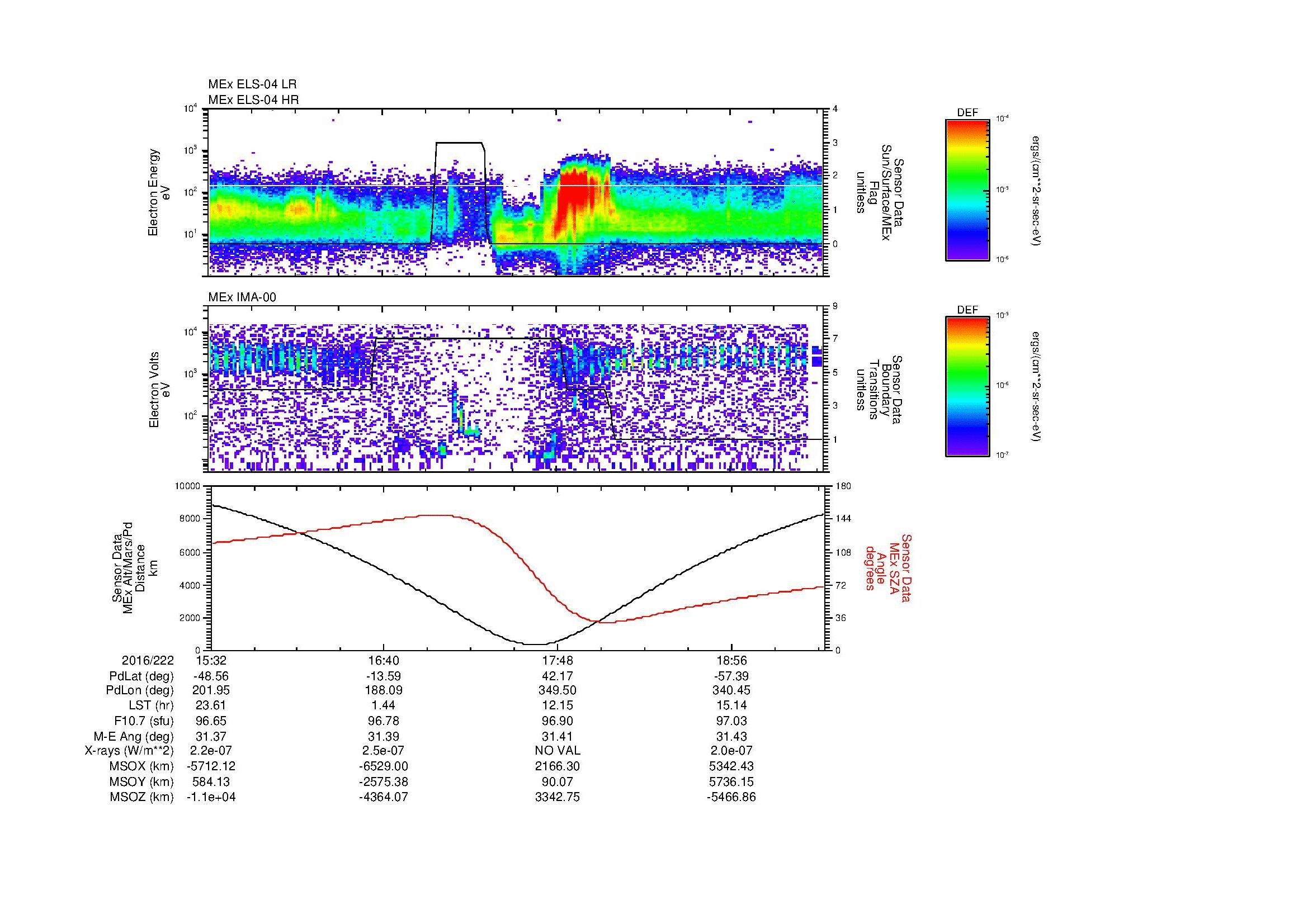Click the 'MEx ELS-04 HR' plot title
This screenshot has width=1308, height=924.
[253, 99]
